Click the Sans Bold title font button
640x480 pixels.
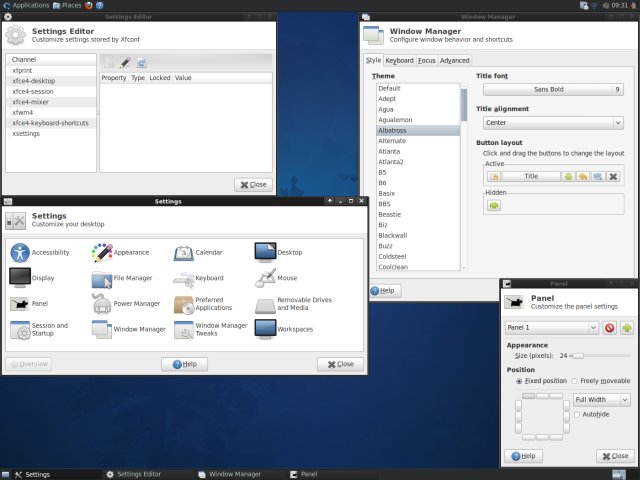(549, 89)
